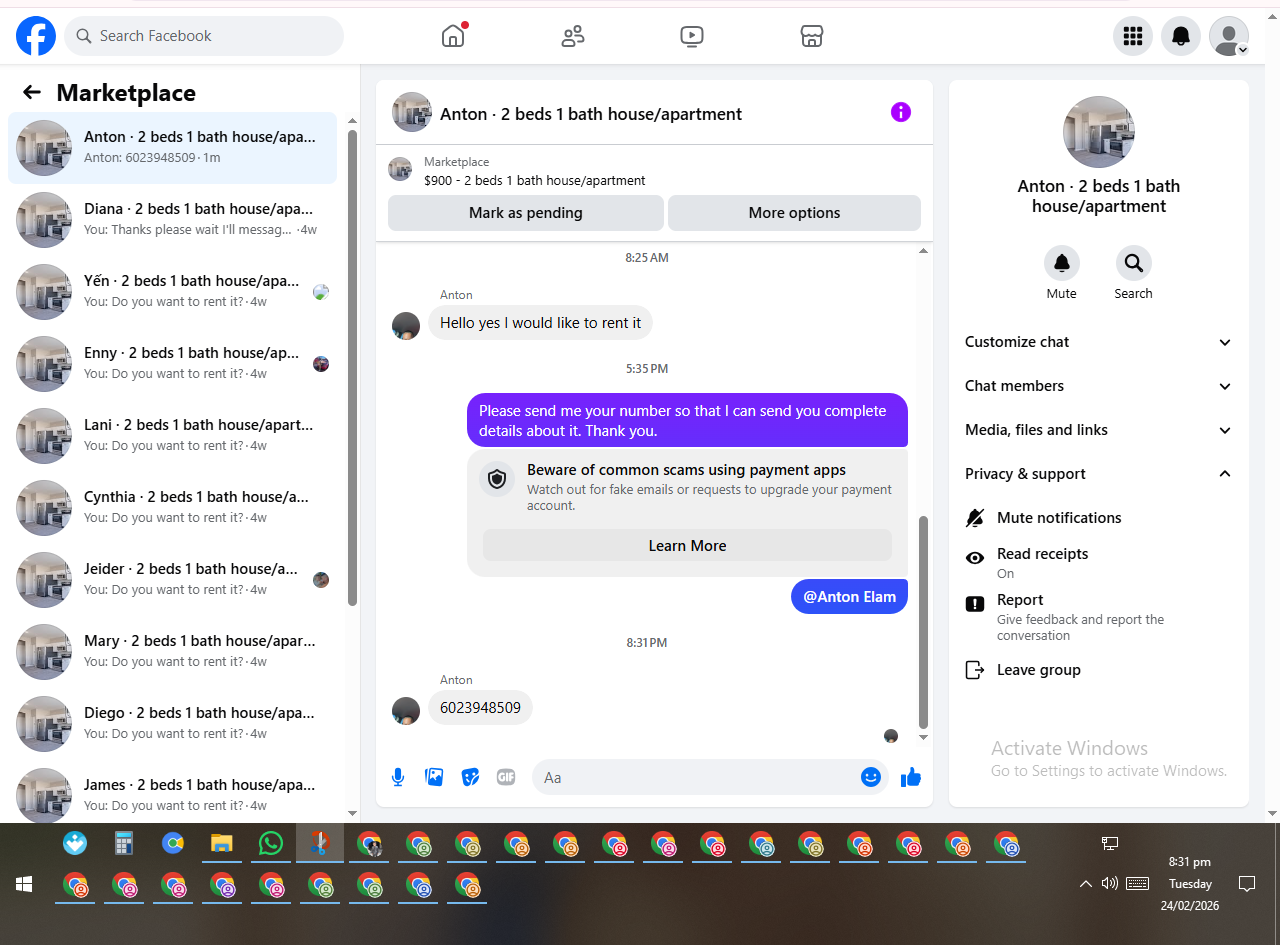Open the $900 2 beds listing link
Viewport: 1280px width, 945px height.
click(x=534, y=181)
